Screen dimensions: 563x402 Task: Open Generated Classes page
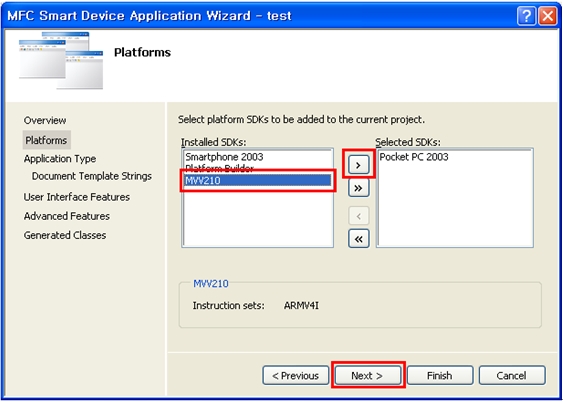point(65,235)
